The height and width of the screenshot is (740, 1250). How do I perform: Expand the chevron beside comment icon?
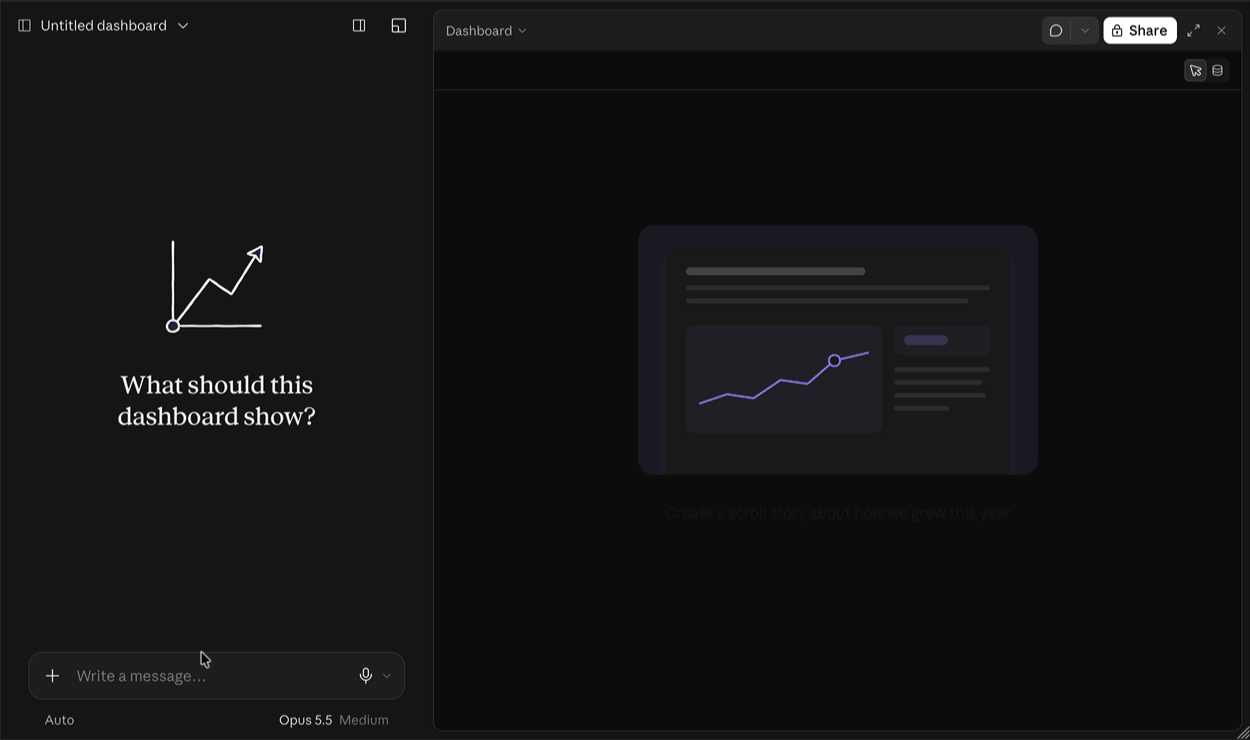click(x=1085, y=31)
